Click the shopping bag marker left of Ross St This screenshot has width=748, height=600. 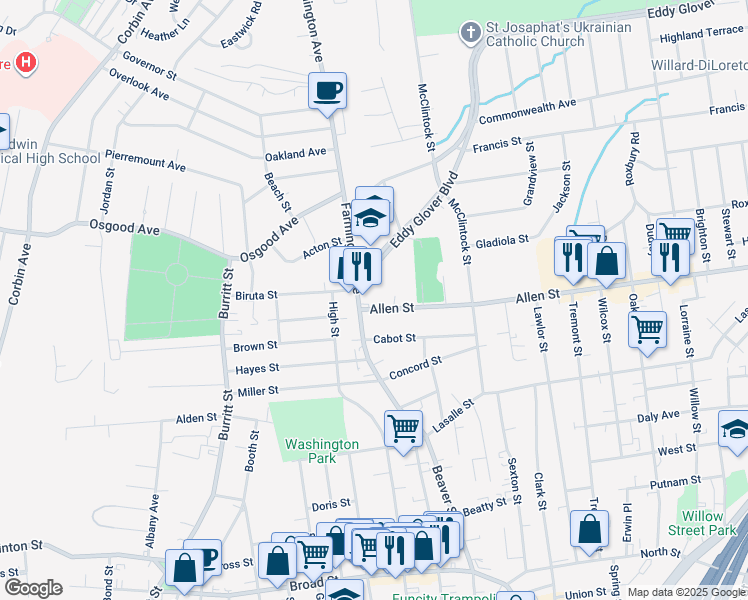(x=185, y=568)
